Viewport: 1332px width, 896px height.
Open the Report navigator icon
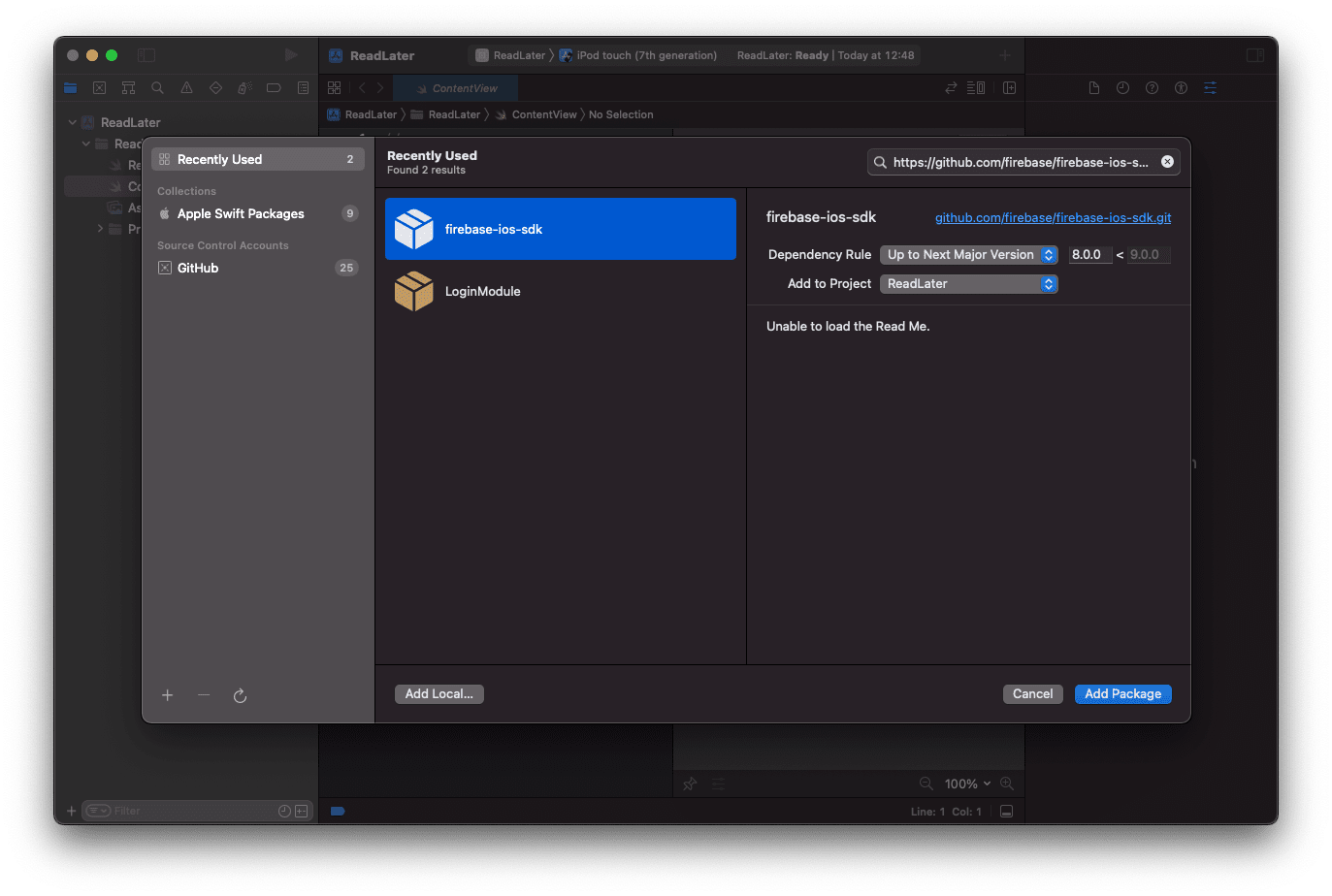click(303, 88)
